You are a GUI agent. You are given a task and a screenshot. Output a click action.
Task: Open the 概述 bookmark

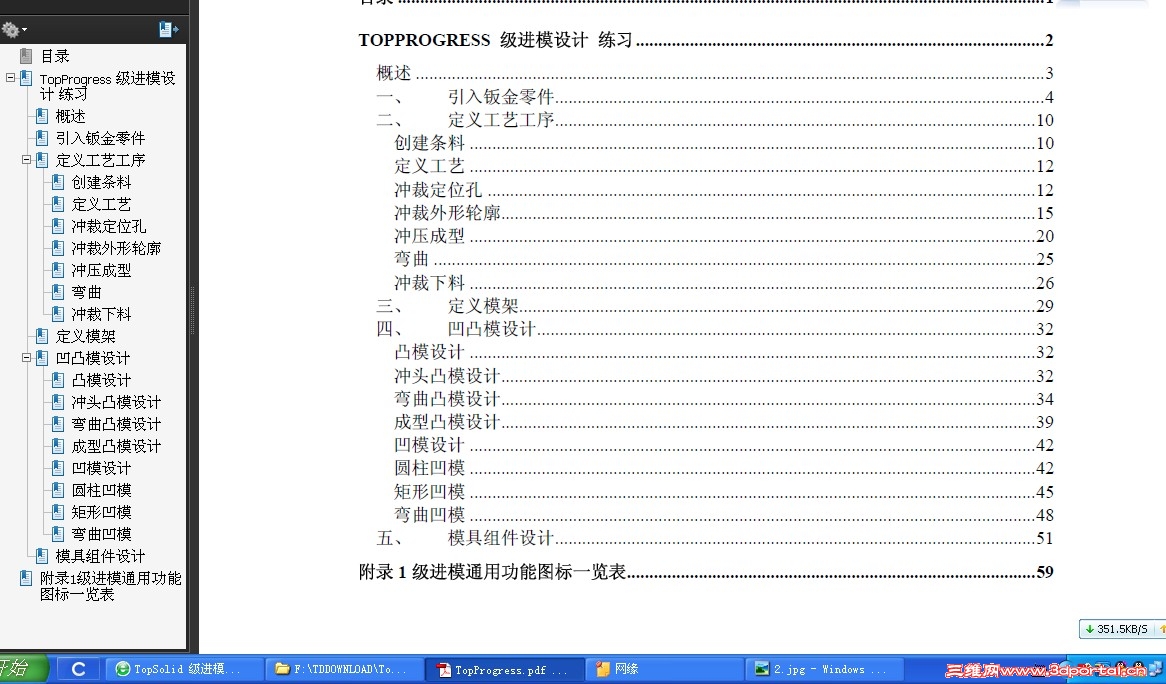pos(71,116)
